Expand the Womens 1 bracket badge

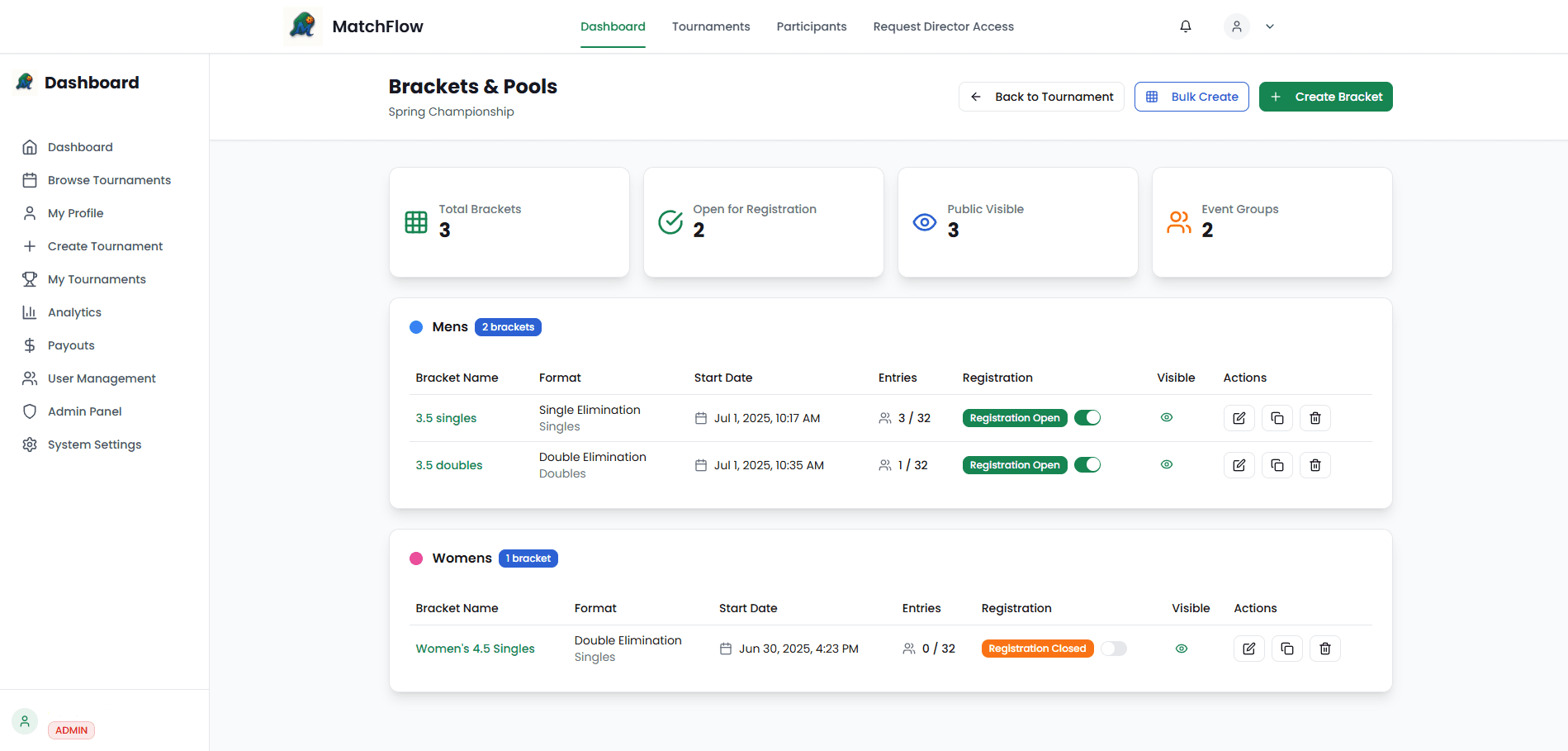(528, 558)
